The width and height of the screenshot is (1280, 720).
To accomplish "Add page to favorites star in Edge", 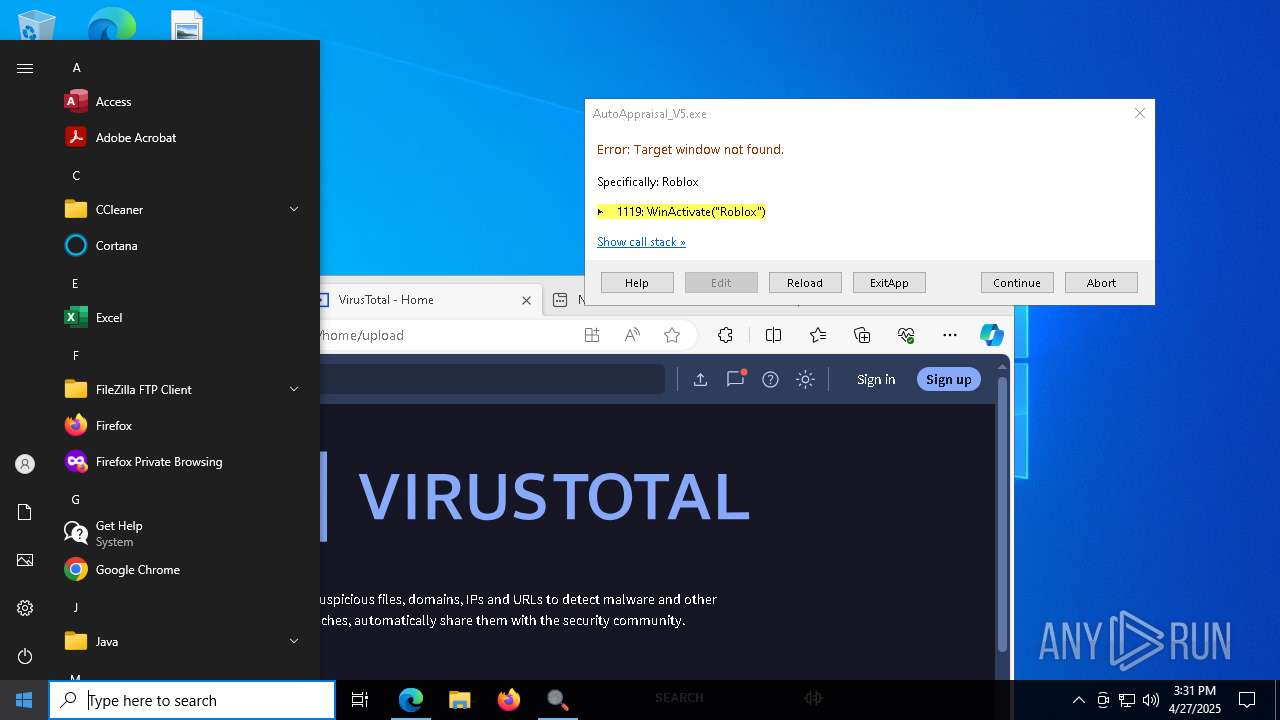I will pos(672,335).
